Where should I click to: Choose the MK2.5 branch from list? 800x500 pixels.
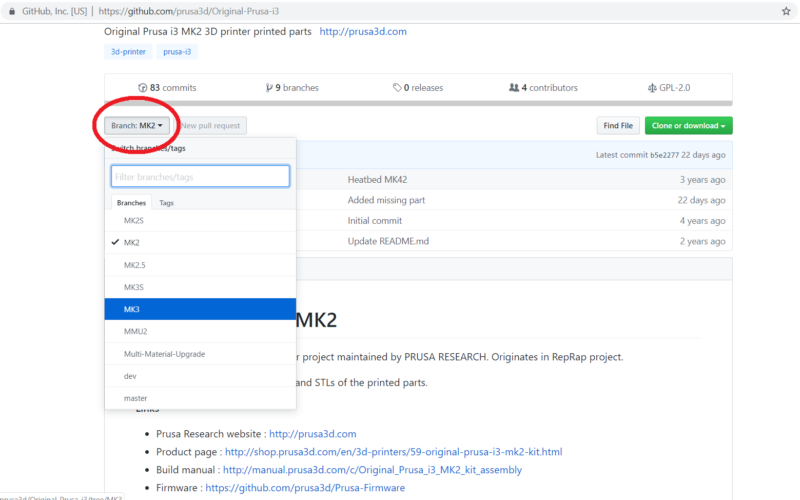(135, 265)
